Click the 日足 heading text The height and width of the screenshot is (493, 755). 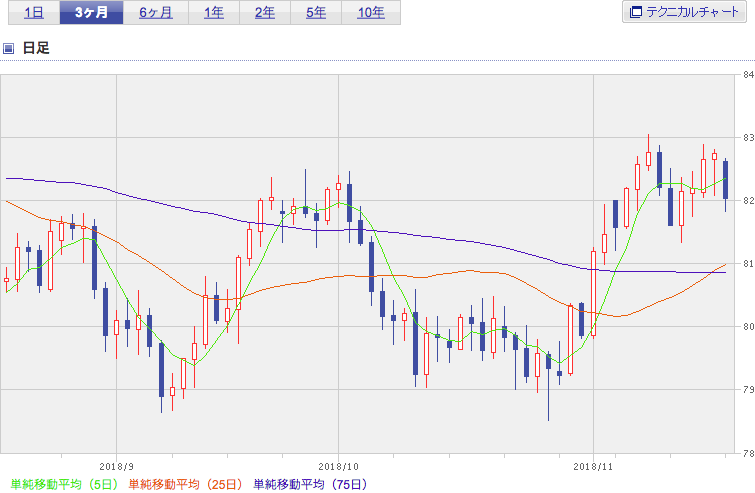[x=36, y=48]
